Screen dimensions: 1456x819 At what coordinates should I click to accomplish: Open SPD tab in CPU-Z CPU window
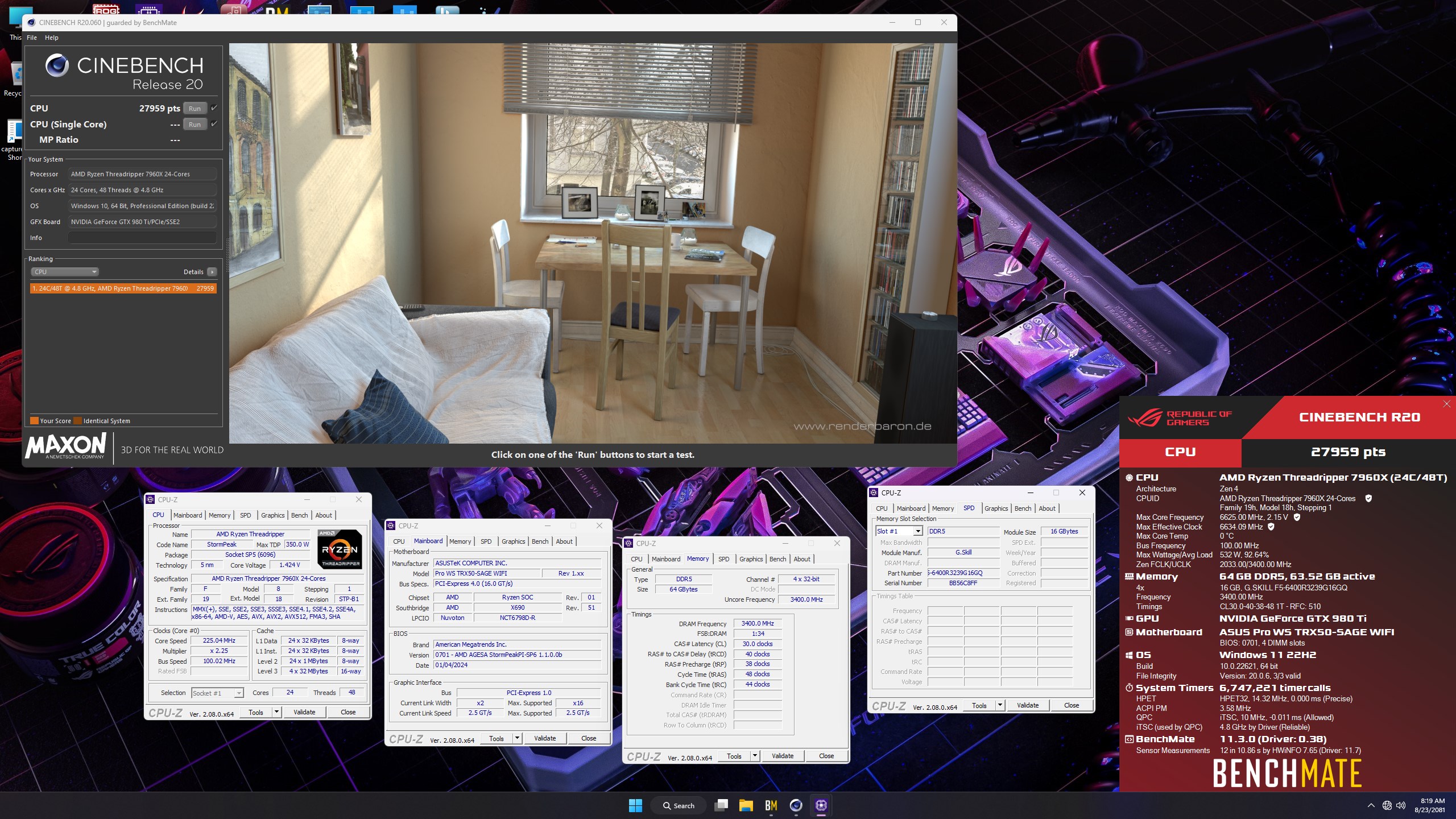coord(245,515)
